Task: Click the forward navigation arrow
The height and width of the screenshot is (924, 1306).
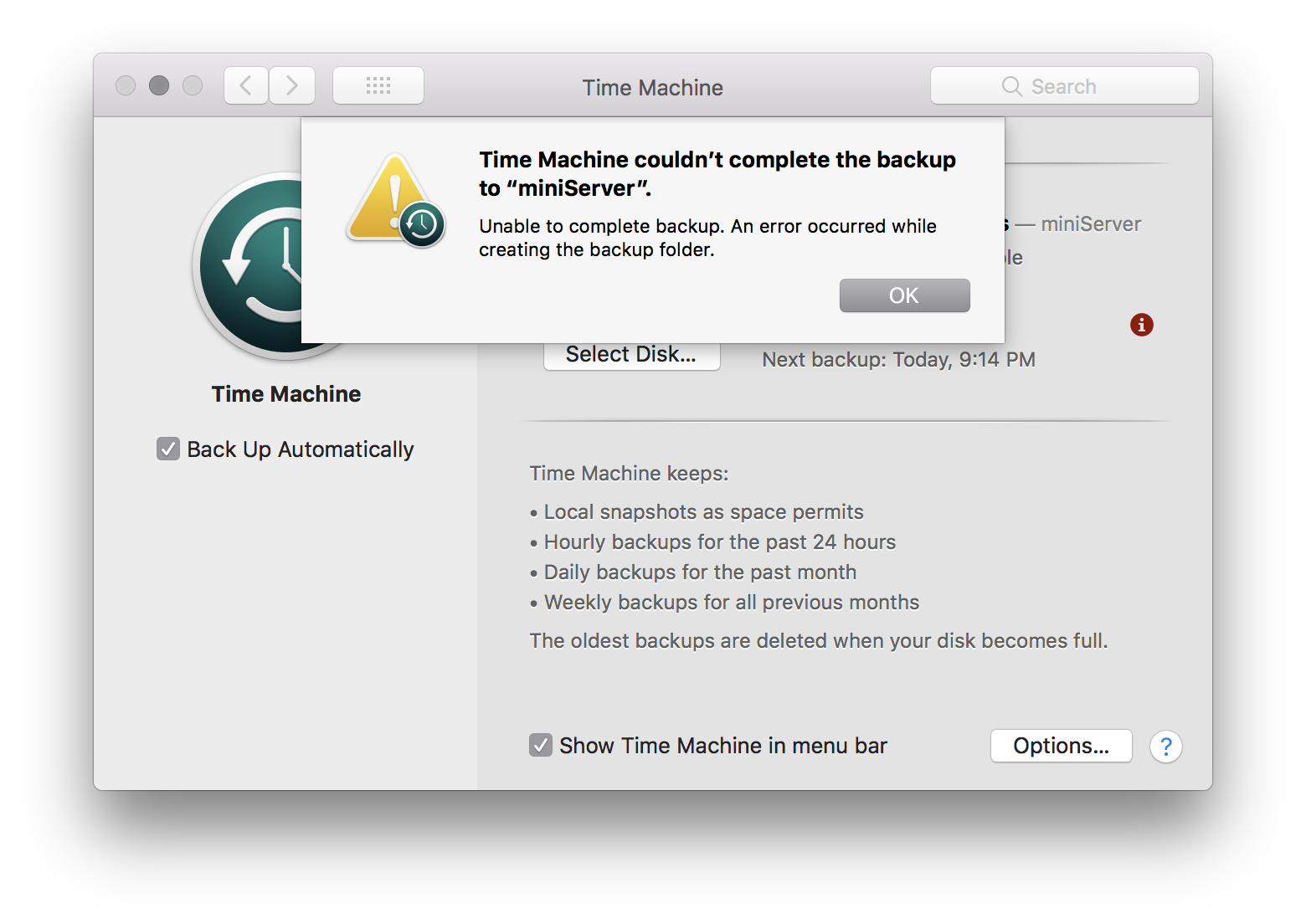Action: [292, 85]
